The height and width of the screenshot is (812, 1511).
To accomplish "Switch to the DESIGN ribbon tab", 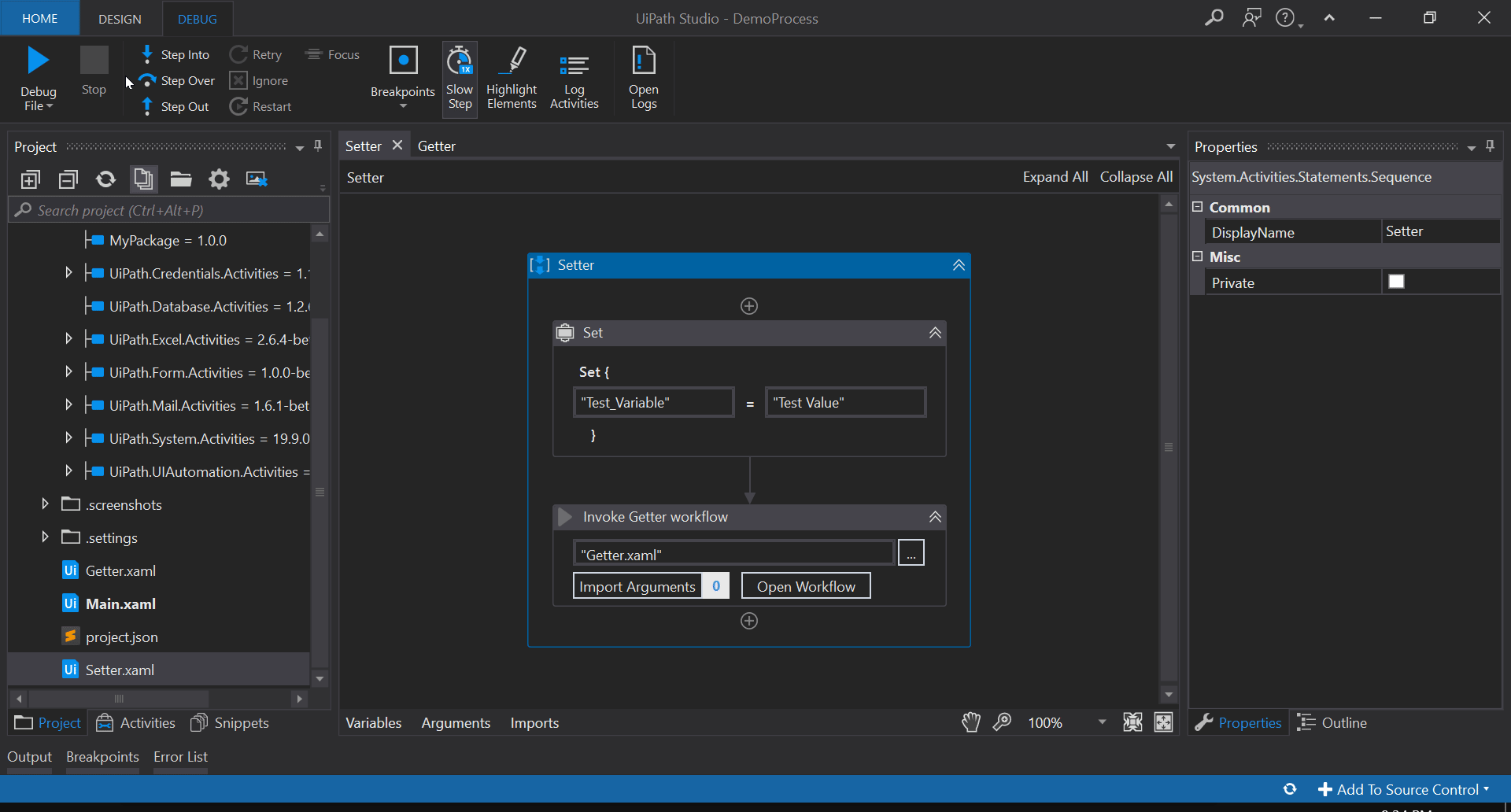I will [120, 19].
